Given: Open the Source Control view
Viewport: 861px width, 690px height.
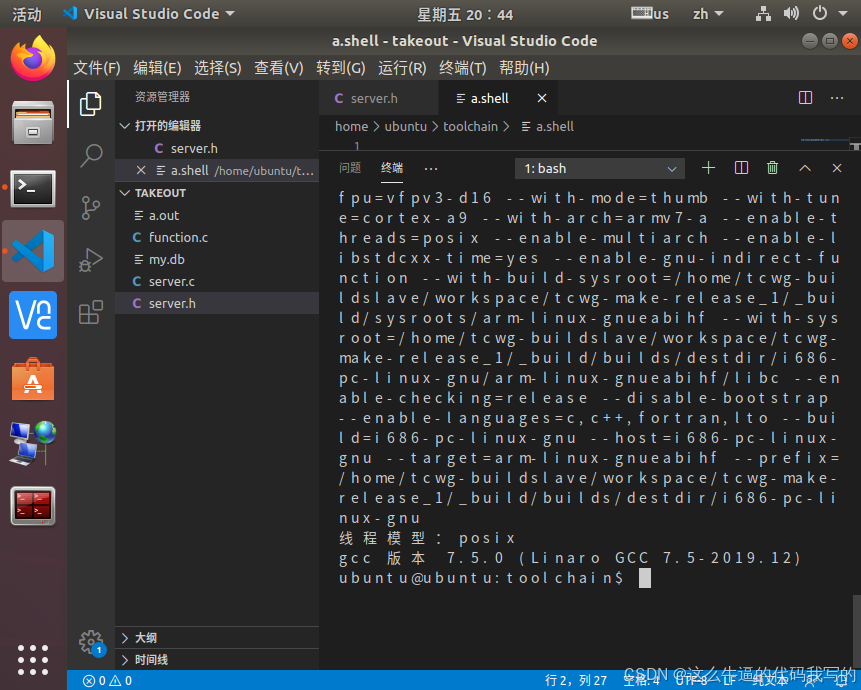Looking at the screenshot, I should (x=91, y=208).
